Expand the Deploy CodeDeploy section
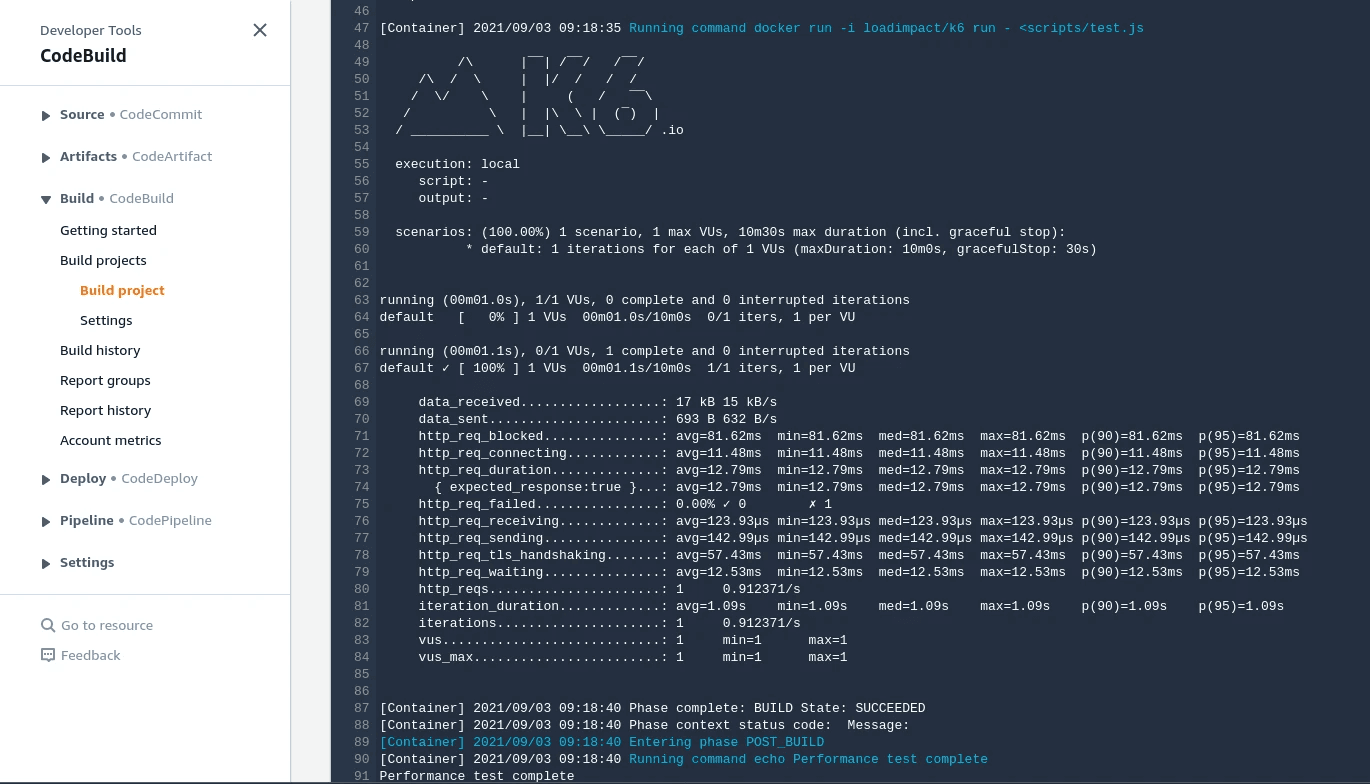Viewport: 1370px width, 784px height. click(46, 479)
